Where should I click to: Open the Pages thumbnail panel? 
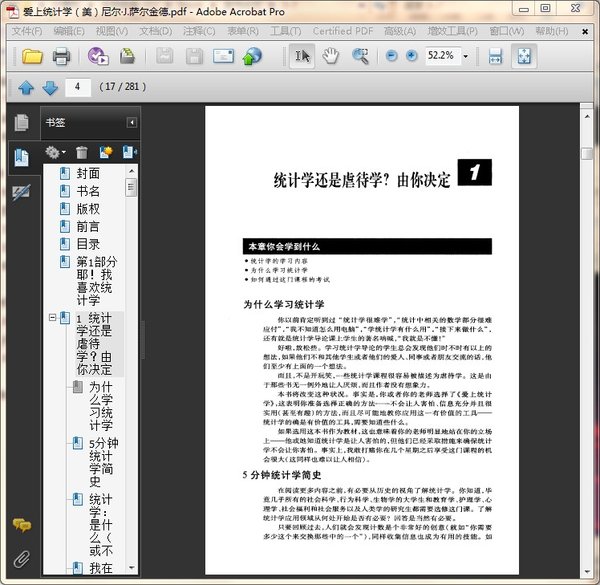pyautogui.click(x=21, y=123)
